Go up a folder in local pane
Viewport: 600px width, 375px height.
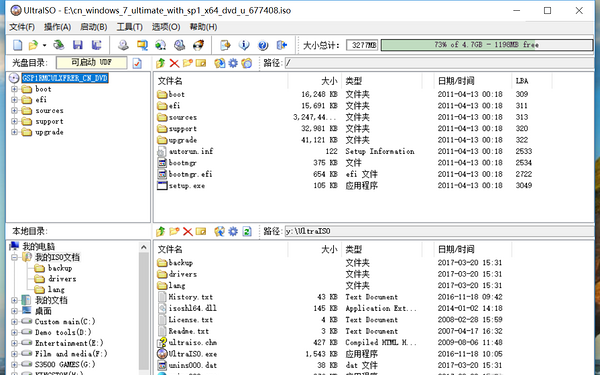(161, 231)
